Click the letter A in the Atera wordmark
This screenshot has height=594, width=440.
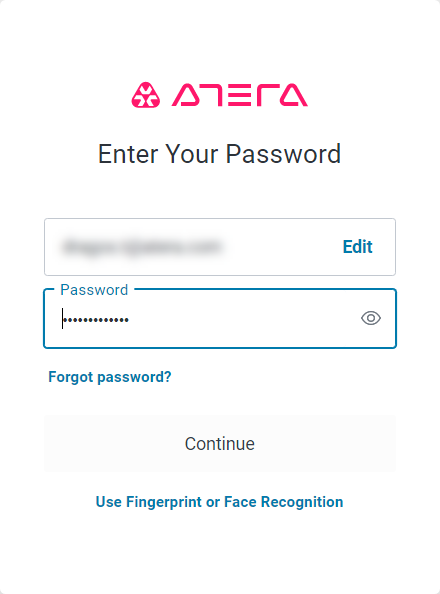tap(186, 95)
